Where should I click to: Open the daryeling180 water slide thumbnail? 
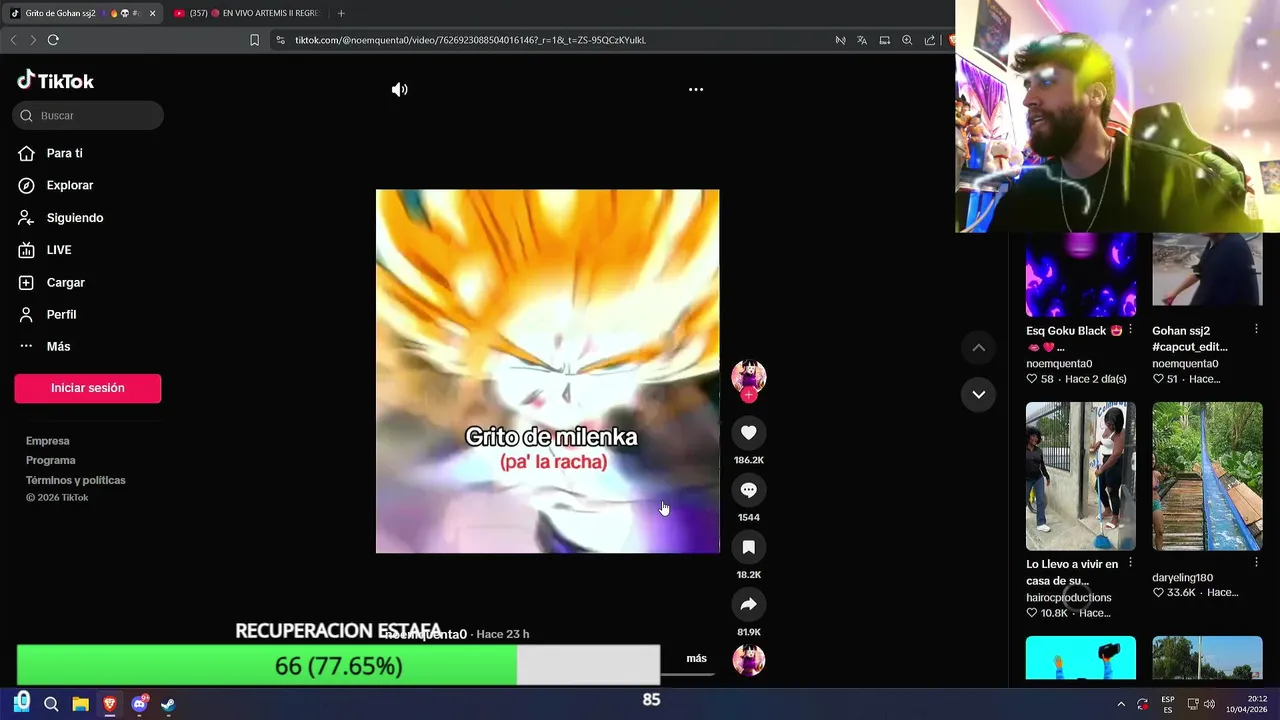pyautogui.click(x=1207, y=476)
